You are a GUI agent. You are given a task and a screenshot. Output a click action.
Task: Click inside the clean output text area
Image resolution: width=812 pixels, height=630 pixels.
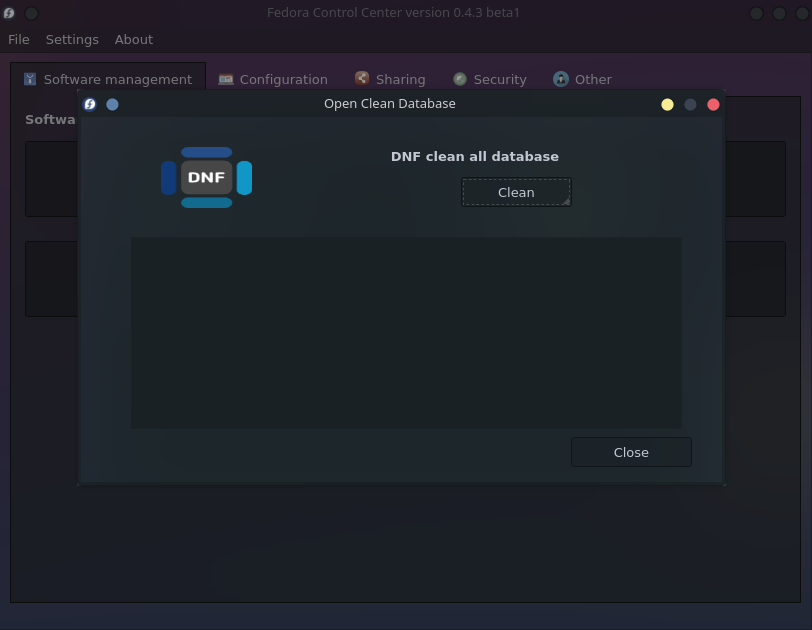[x=407, y=333]
